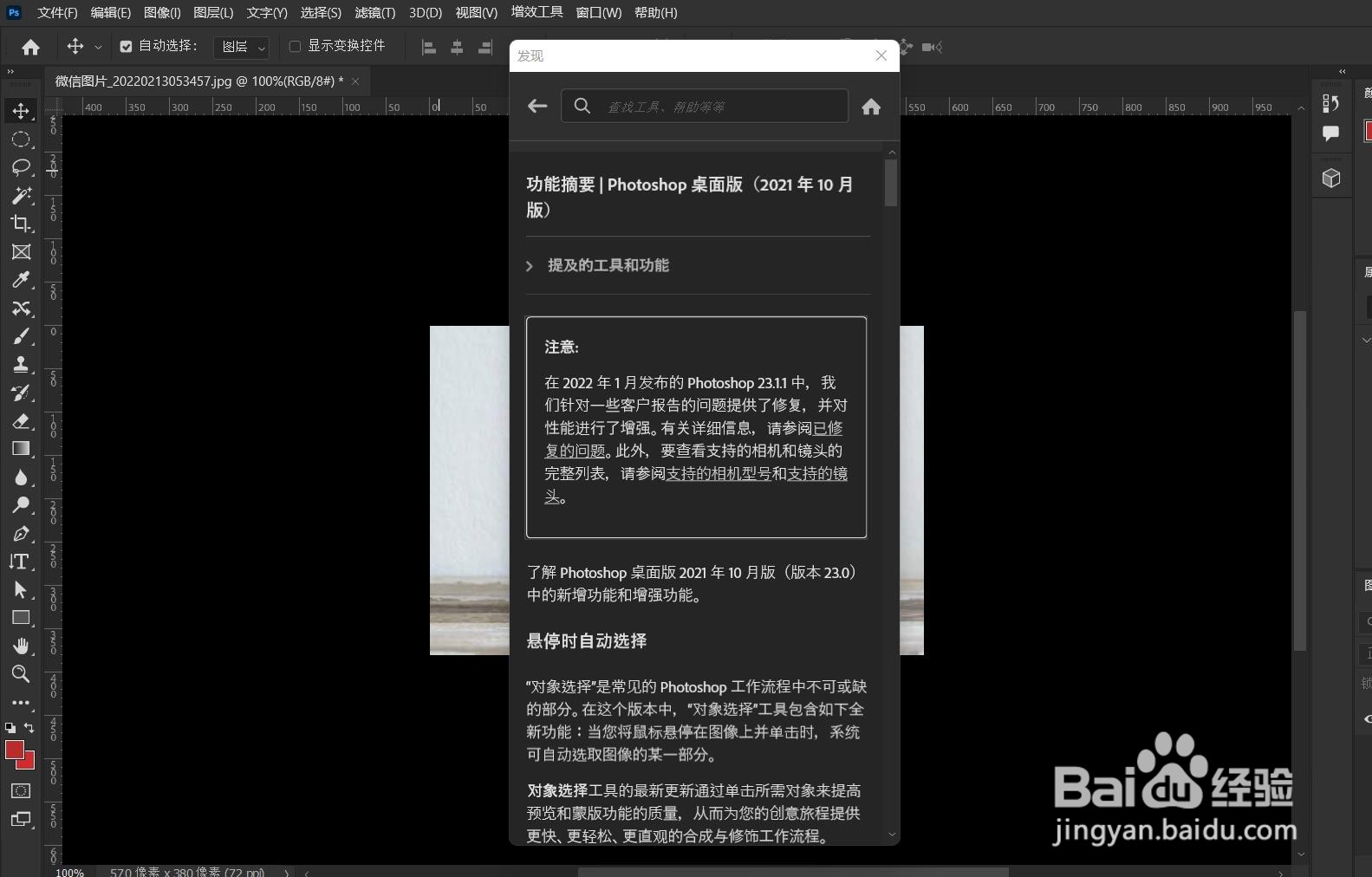The height and width of the screenshot is (877, 1372).
Task: Open the History panel icon
Action: coord(1331,103)
